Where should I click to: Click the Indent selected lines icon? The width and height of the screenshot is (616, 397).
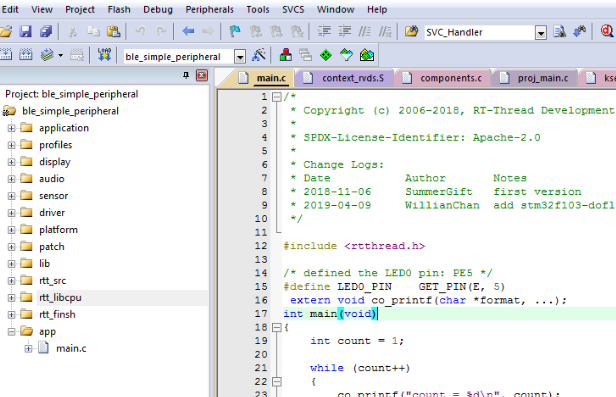pyautogui.click(x=324, y=31)
